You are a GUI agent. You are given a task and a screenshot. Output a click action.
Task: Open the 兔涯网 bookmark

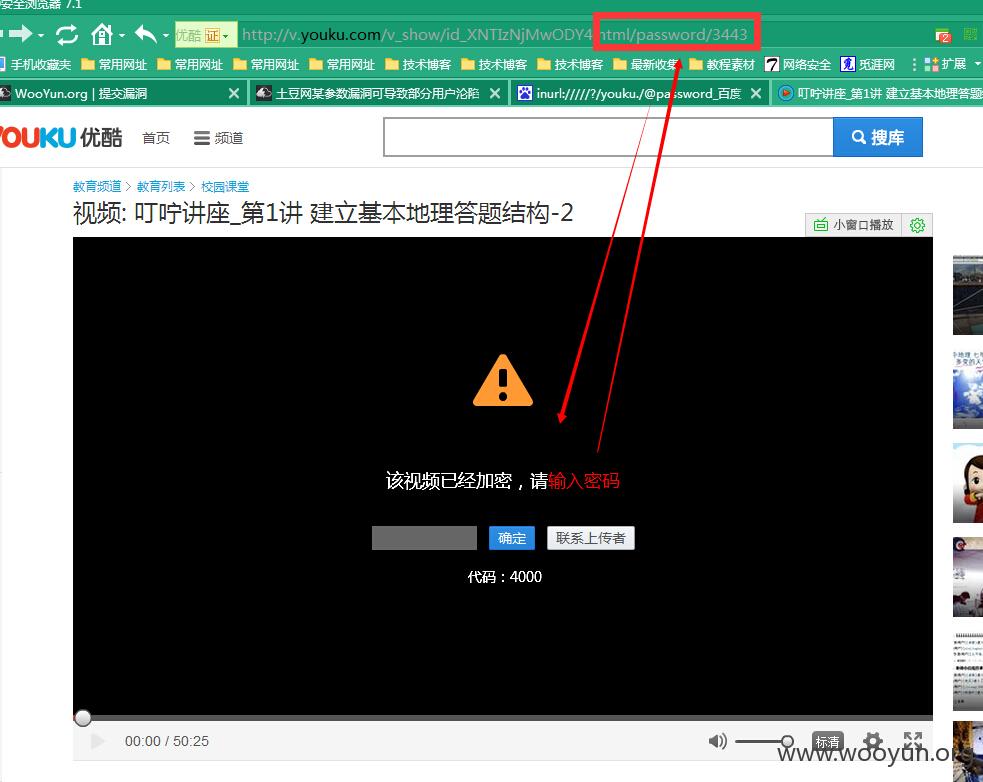click(868, 64)
